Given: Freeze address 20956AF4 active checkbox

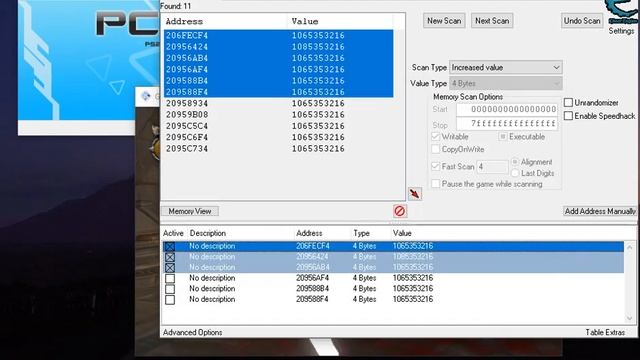Looking at the screenshot, I should 170,278.
